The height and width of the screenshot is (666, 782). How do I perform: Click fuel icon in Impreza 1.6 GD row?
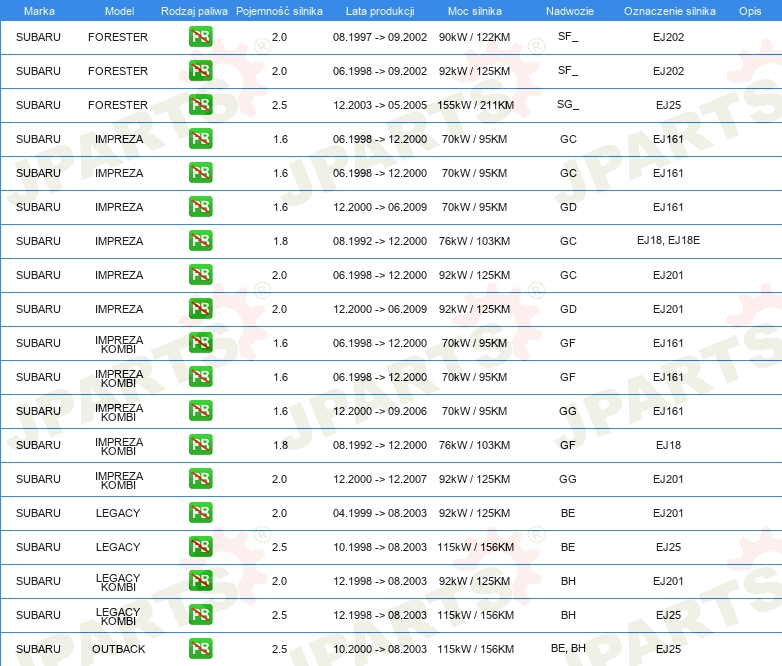200,207
